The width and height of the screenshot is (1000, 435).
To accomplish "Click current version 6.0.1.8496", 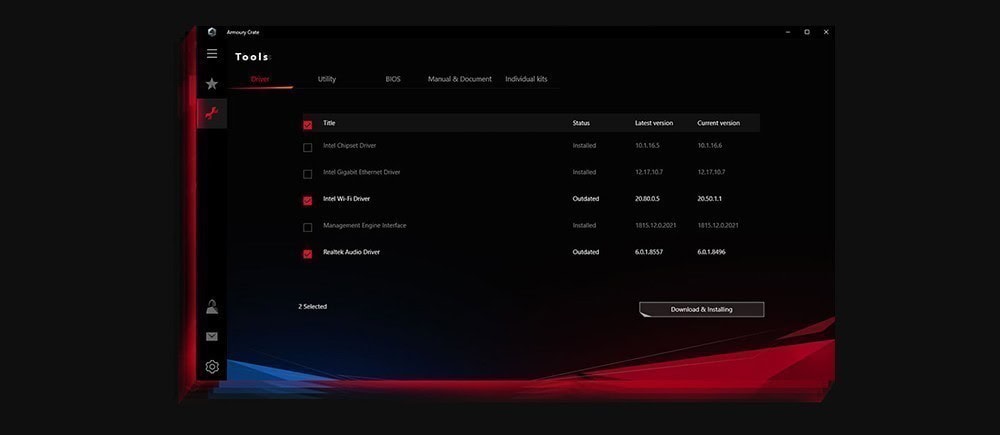I will click(711, 252).
